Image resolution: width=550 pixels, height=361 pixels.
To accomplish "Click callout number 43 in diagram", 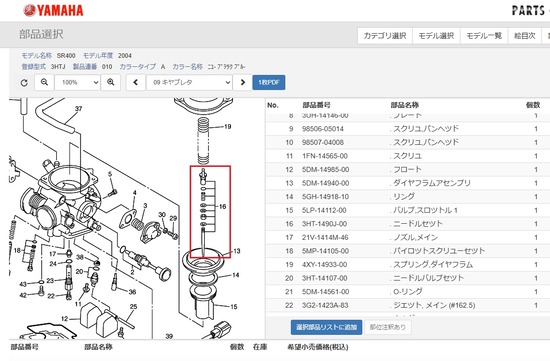I will (x=23, y=284).
